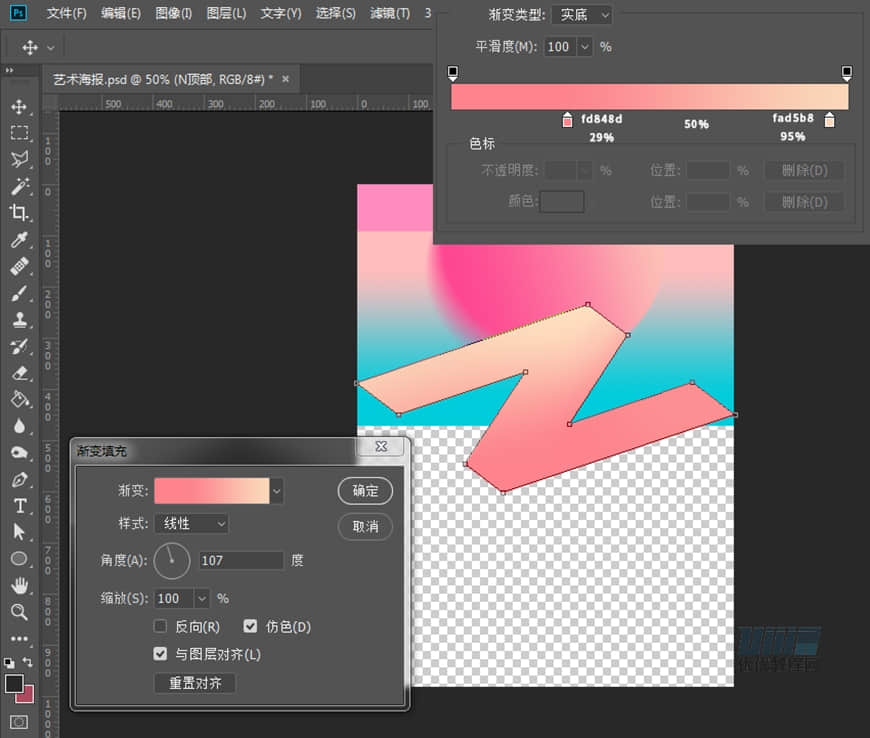Select the Sponge tool
This screenshot has height=738, width=870.
point(19,453)
